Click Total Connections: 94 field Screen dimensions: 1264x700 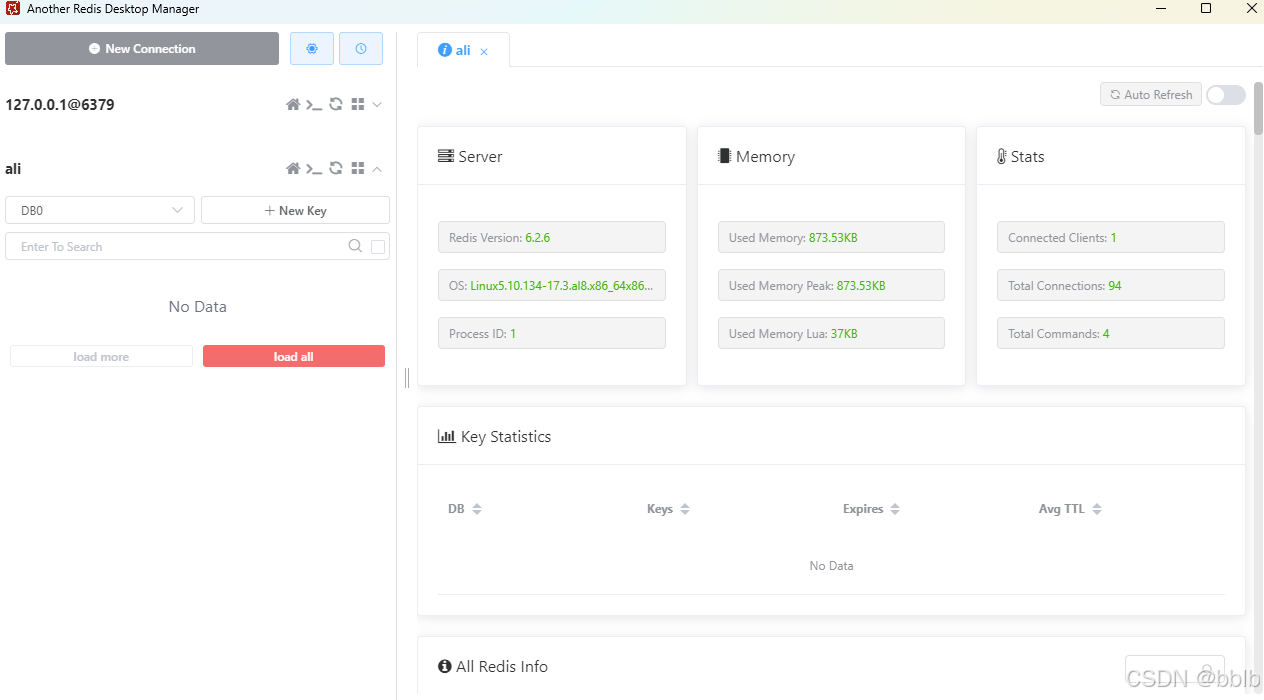click(1111, 285)
